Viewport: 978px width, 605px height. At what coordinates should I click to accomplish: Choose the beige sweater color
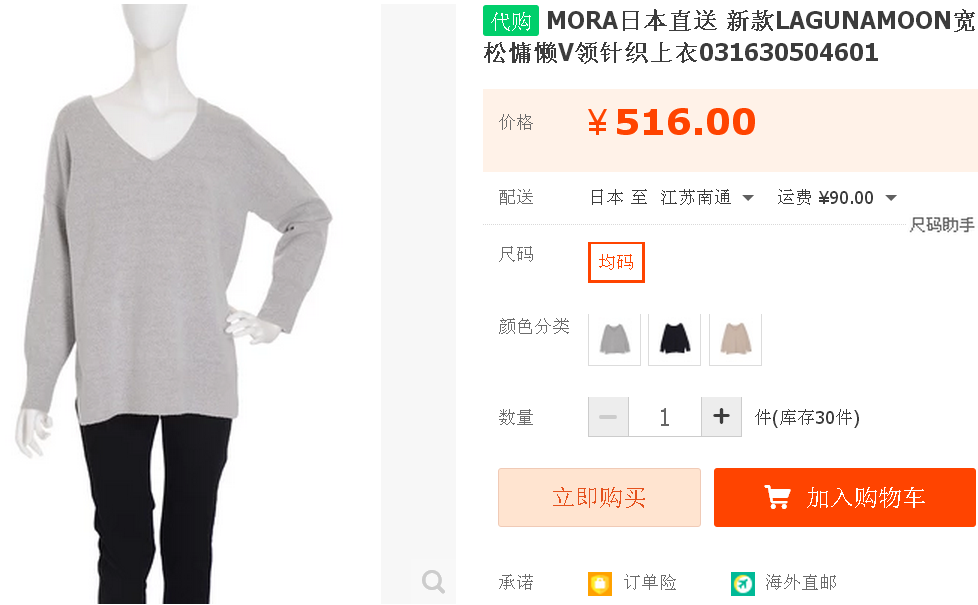(735, 339)
